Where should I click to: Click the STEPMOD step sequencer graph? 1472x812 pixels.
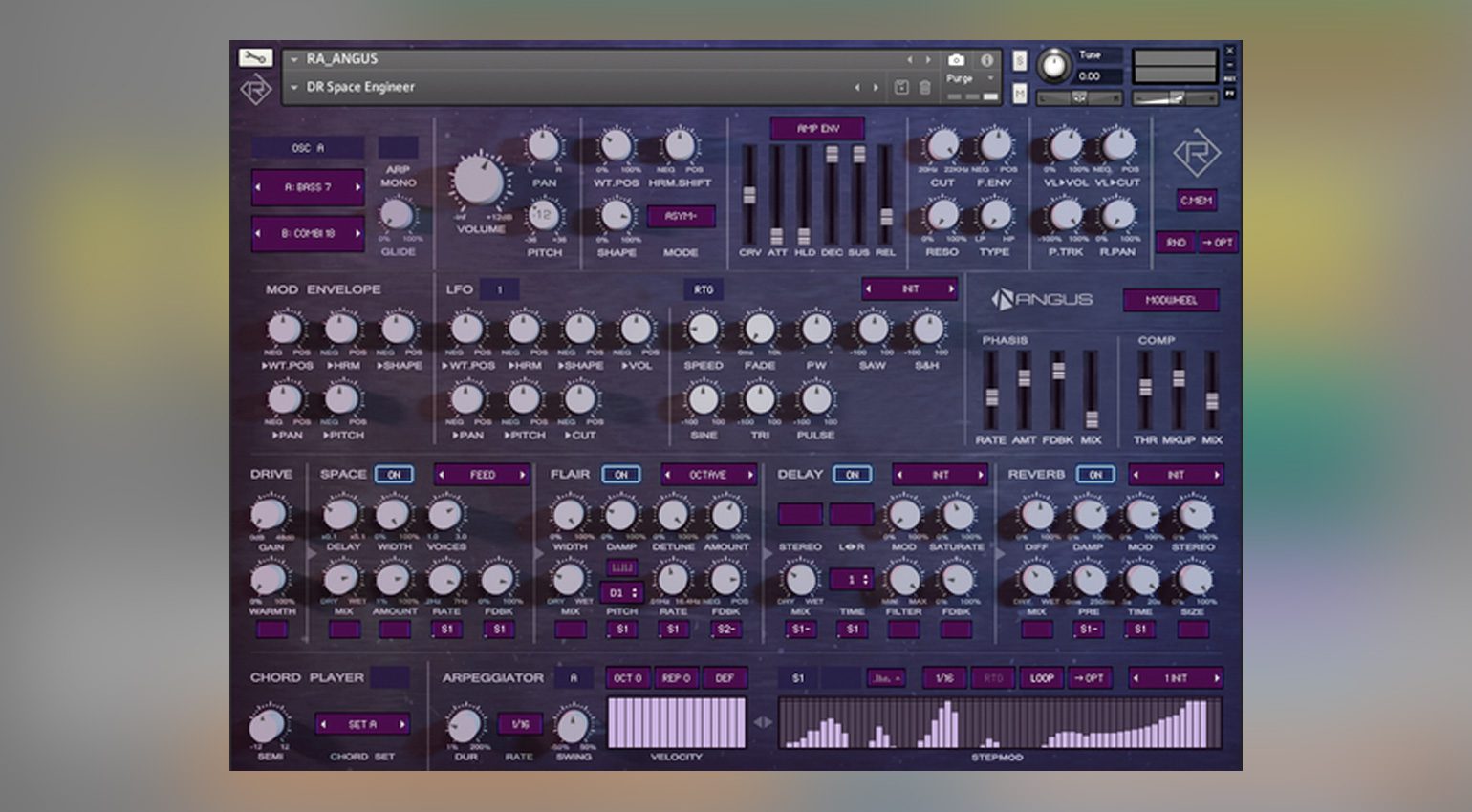click(1000, 723)
